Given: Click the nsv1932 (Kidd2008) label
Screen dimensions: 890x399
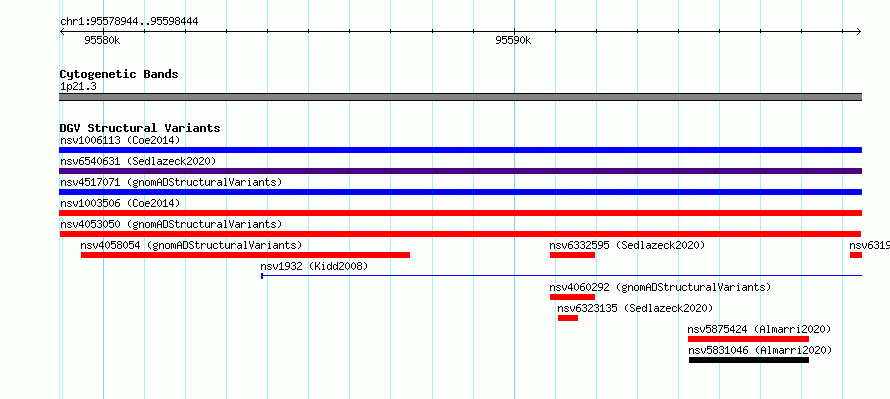Looking at the screenshot, I should [314, 266].
